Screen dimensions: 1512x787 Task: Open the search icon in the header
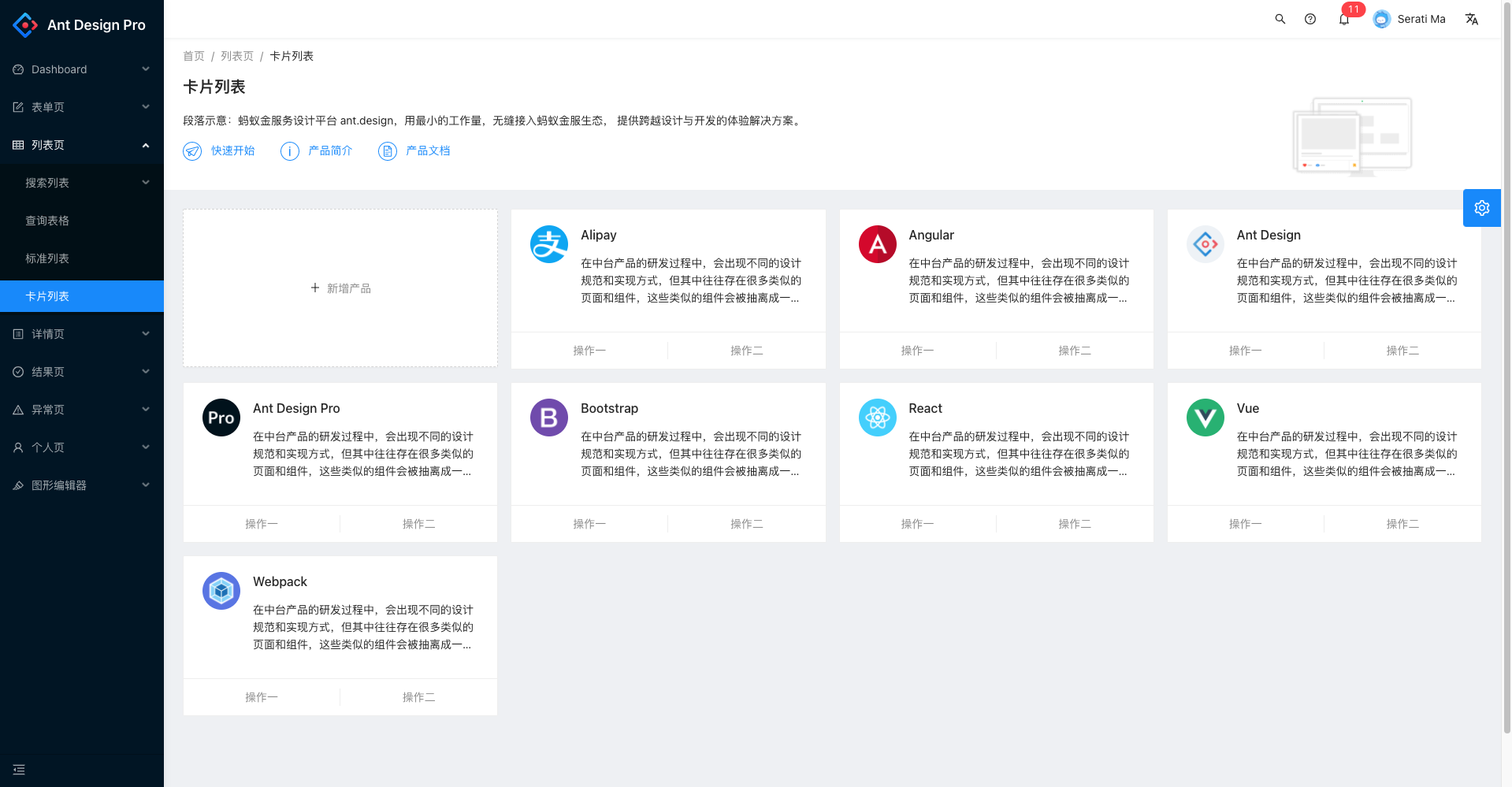(x=1280, y=19)
